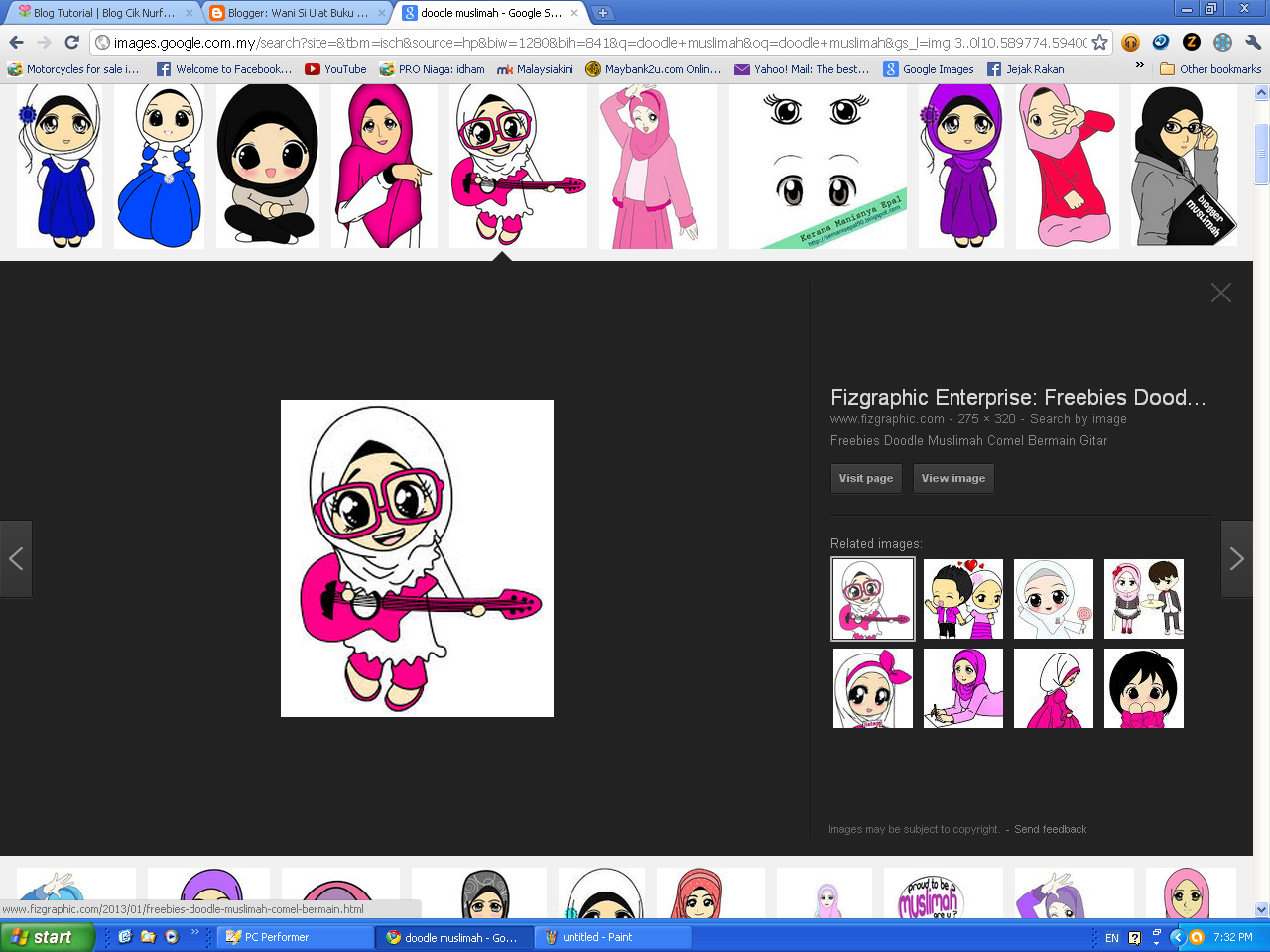Click the 7:32 PM system clock
This screenshot has height=952, width=1270.
[1233, 937]
